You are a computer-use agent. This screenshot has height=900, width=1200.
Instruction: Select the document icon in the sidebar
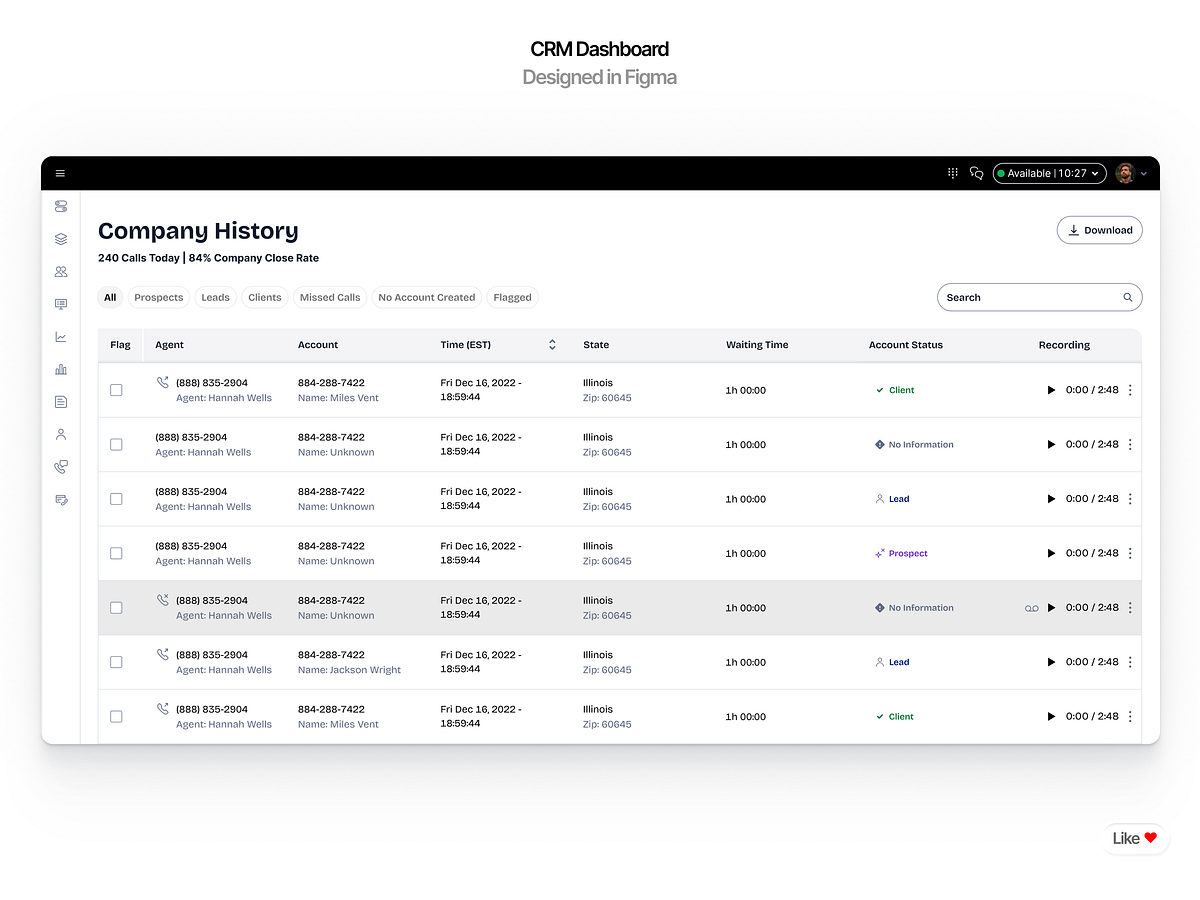point(60,401)
